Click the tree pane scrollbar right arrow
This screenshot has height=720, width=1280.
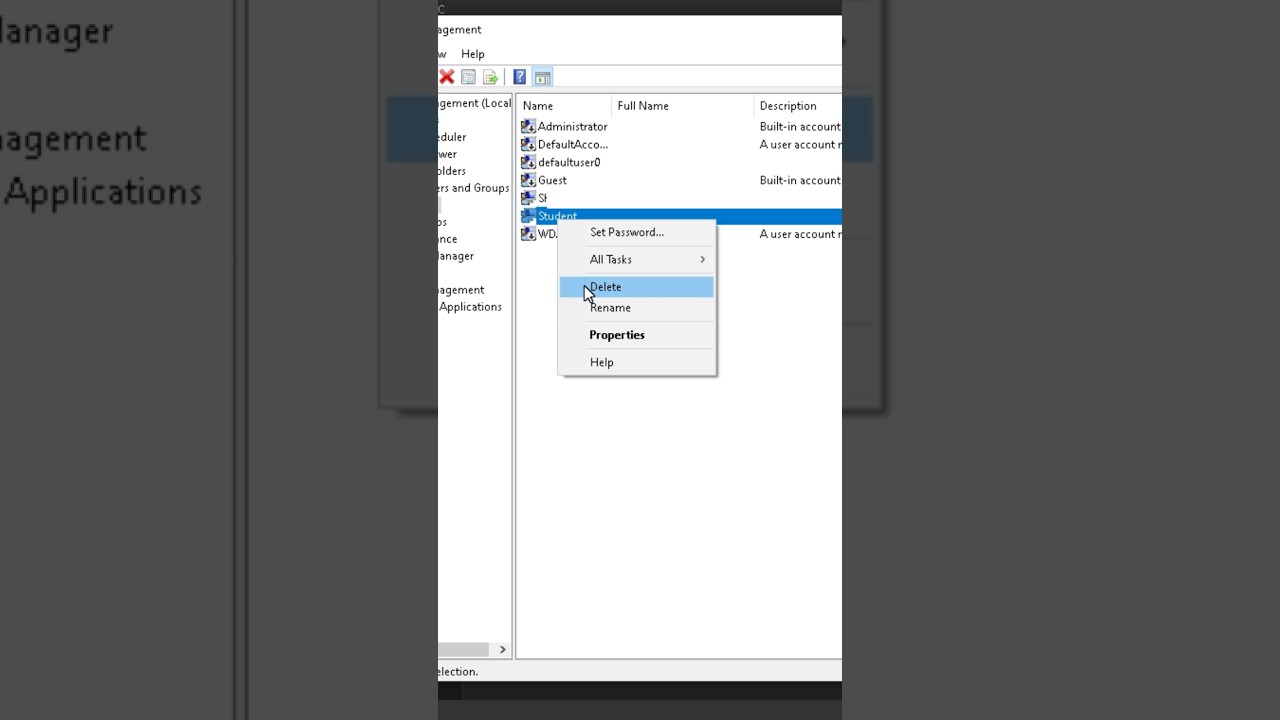pos(503,650)
